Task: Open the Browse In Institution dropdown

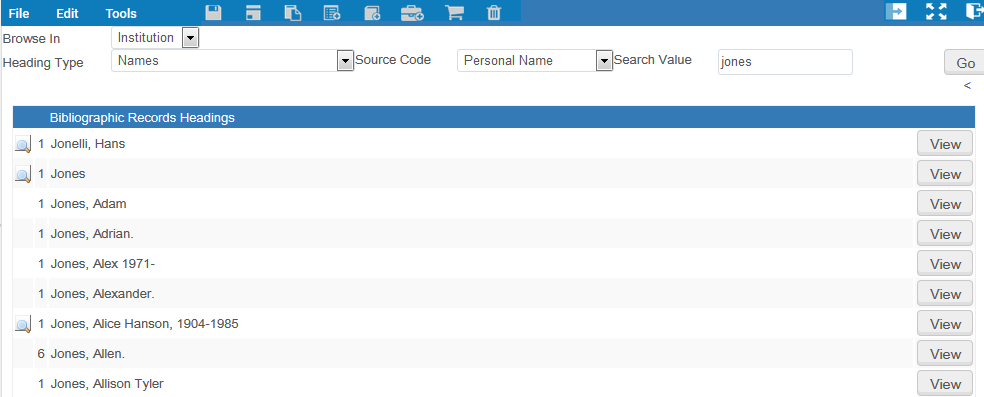Action: point(190,38)
